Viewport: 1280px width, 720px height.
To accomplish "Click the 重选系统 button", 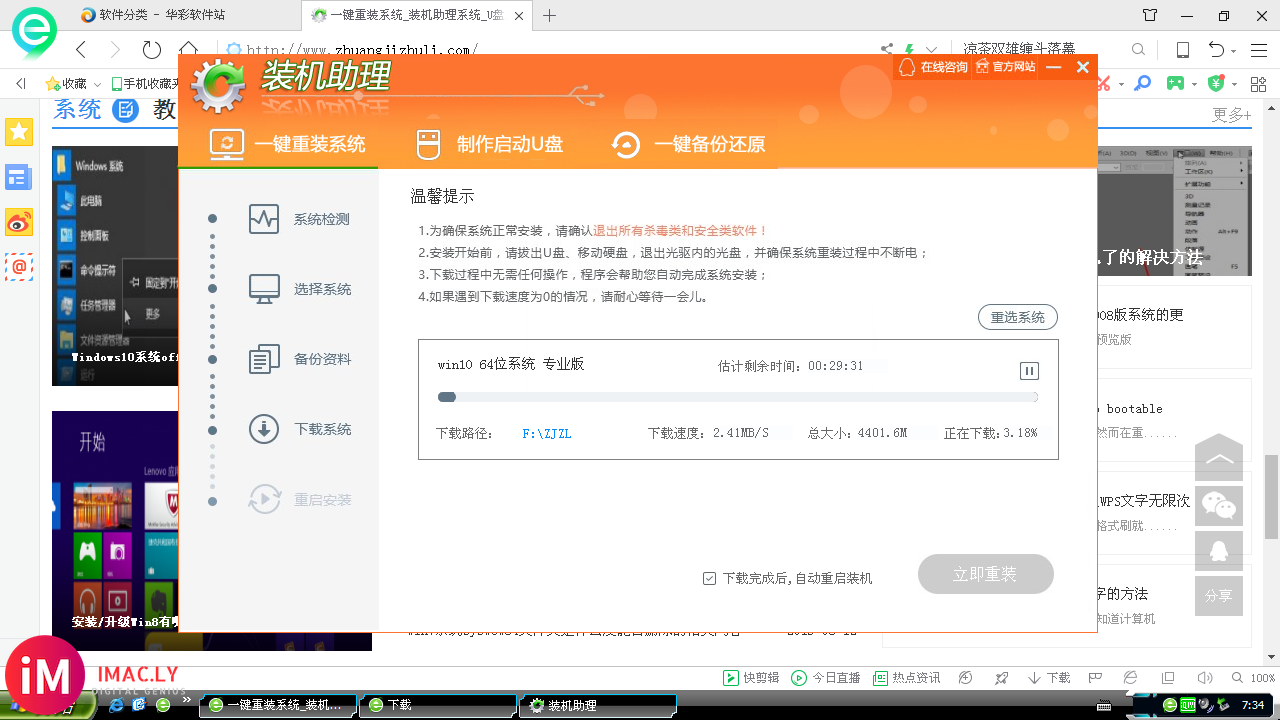I will coord(1017,317).
